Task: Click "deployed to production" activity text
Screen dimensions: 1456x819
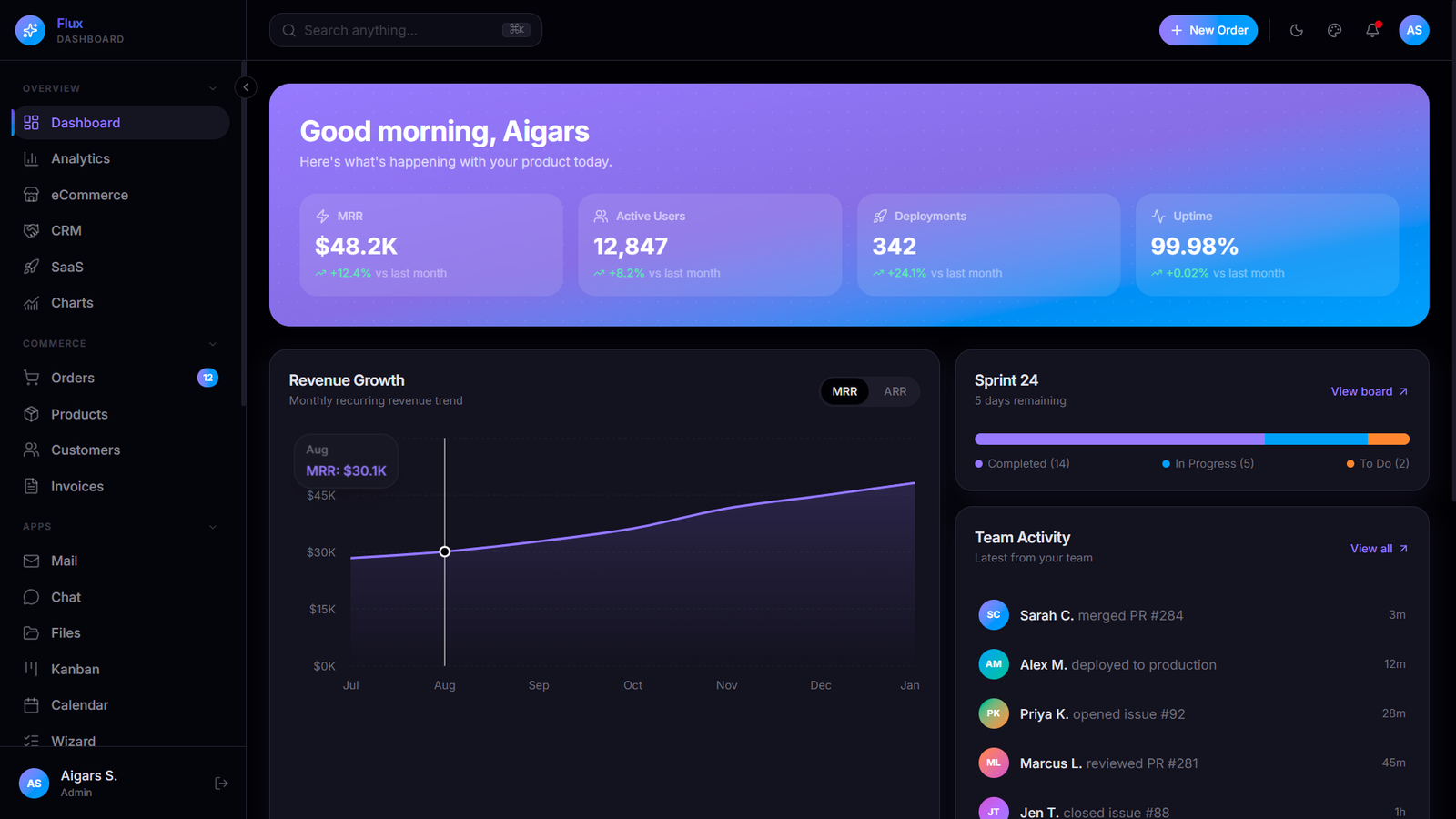Action: [1144, 664]
